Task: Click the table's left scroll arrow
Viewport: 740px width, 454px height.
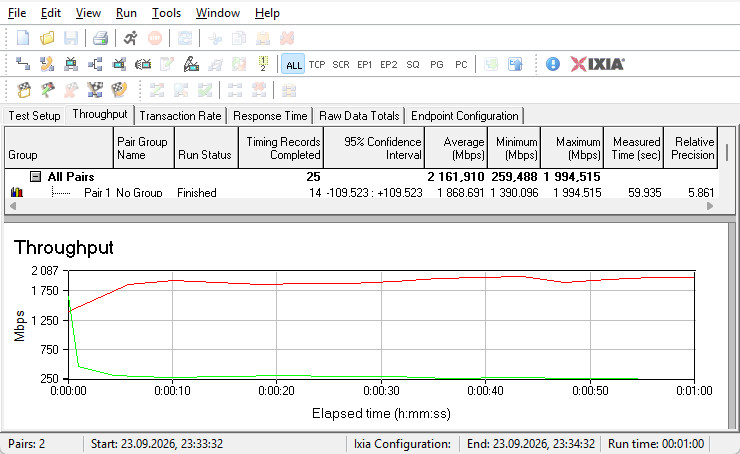Action: [13, 206]
